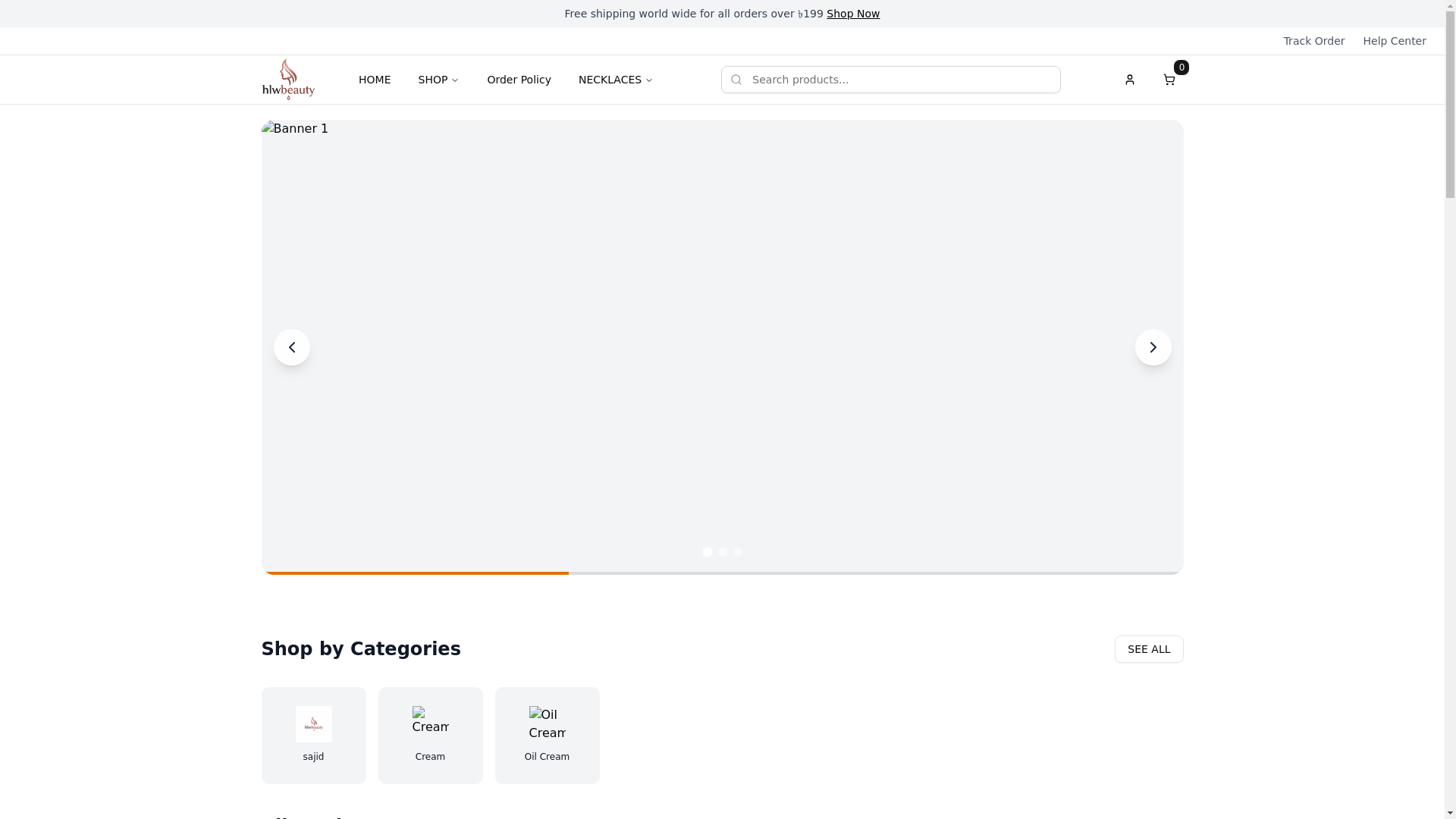The width and height of the screenshot is (1456, 819).
Task: Click the Cream category label
Action: (x=430, y=757)
